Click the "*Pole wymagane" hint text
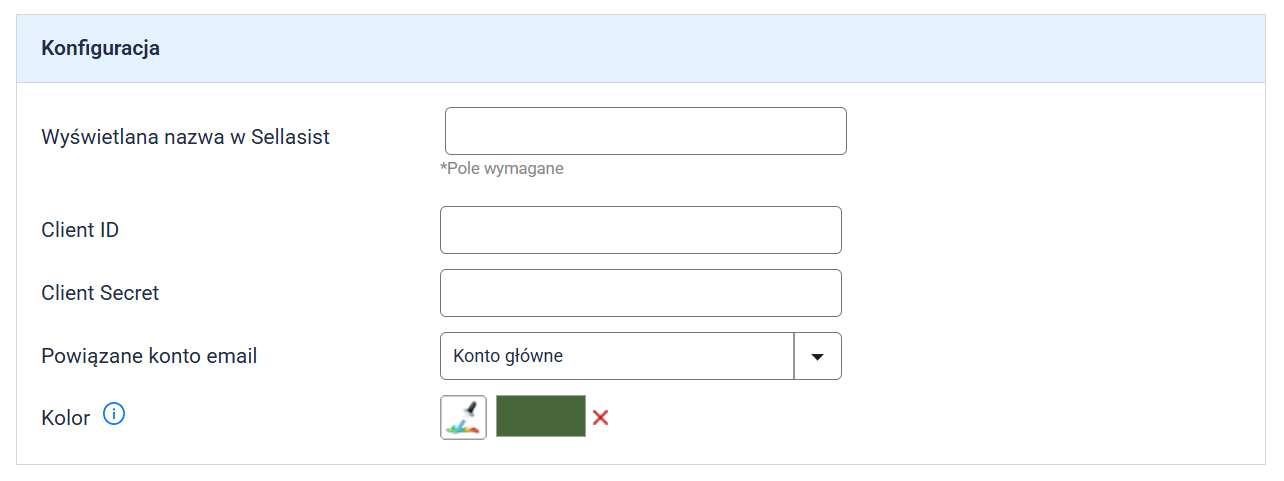 click(502, 168)
